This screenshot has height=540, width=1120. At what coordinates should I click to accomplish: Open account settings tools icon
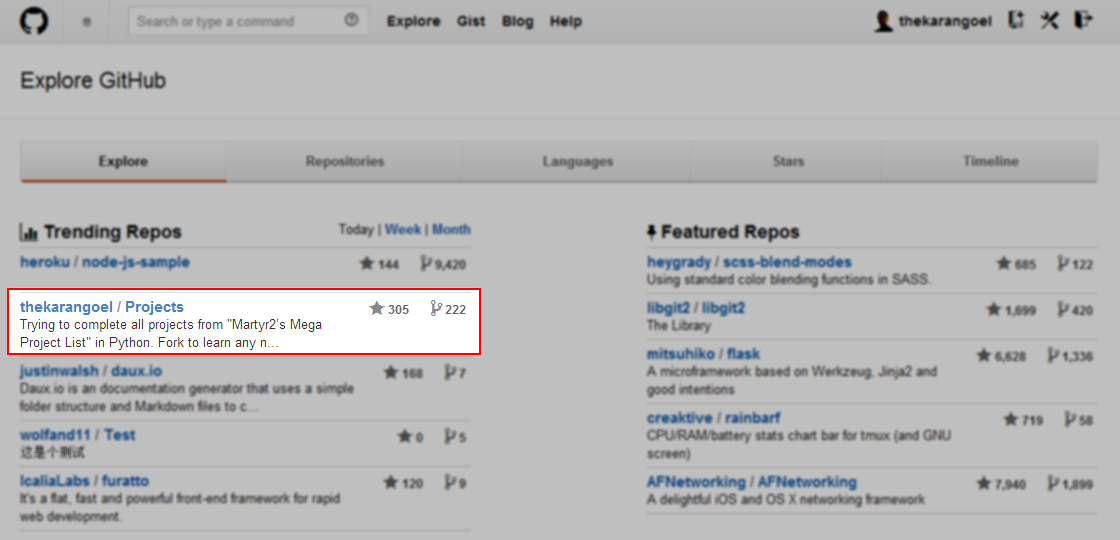click(1049, 21)
